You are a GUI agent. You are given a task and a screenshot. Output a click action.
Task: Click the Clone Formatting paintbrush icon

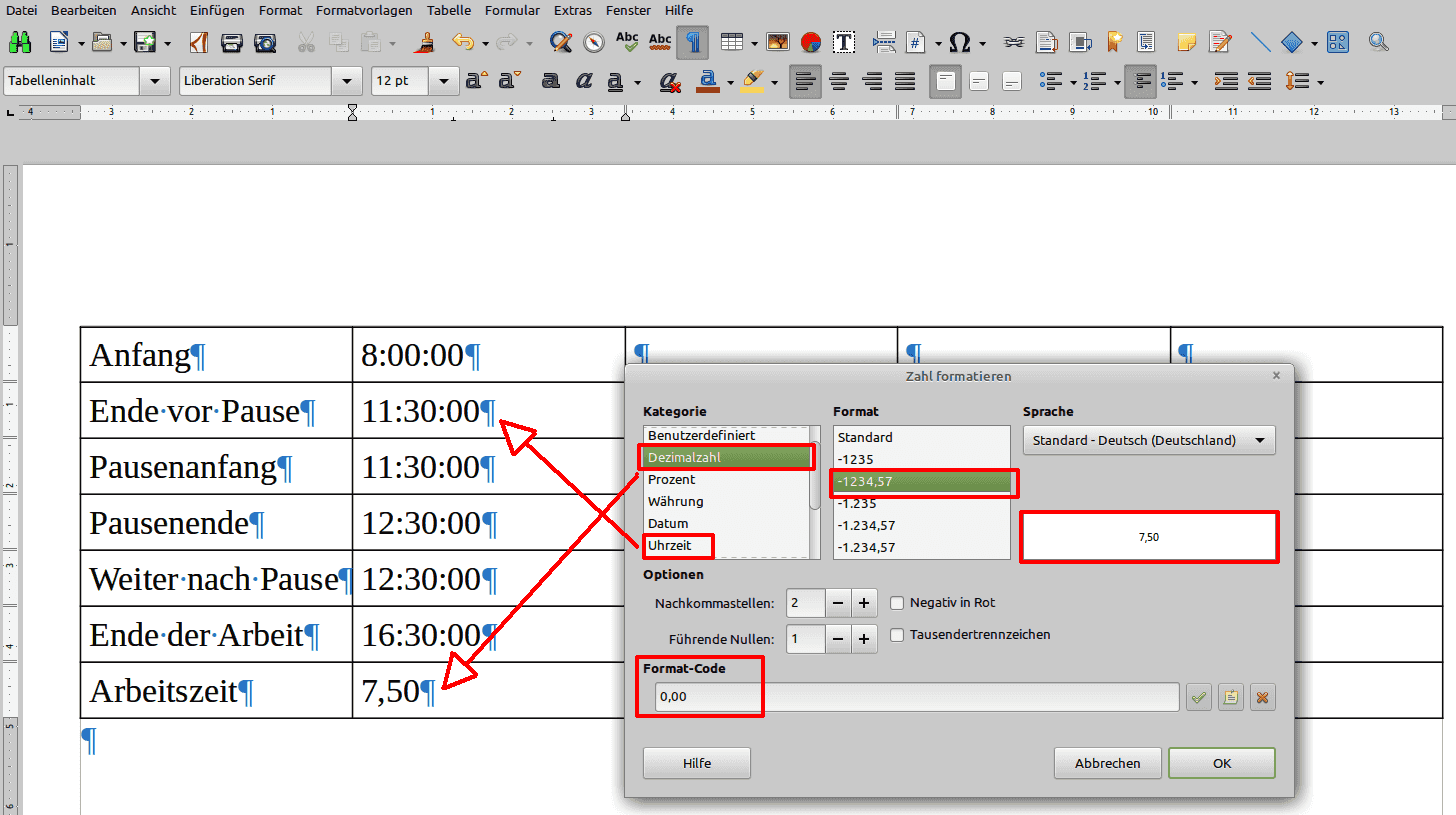(x=427, y=42)
